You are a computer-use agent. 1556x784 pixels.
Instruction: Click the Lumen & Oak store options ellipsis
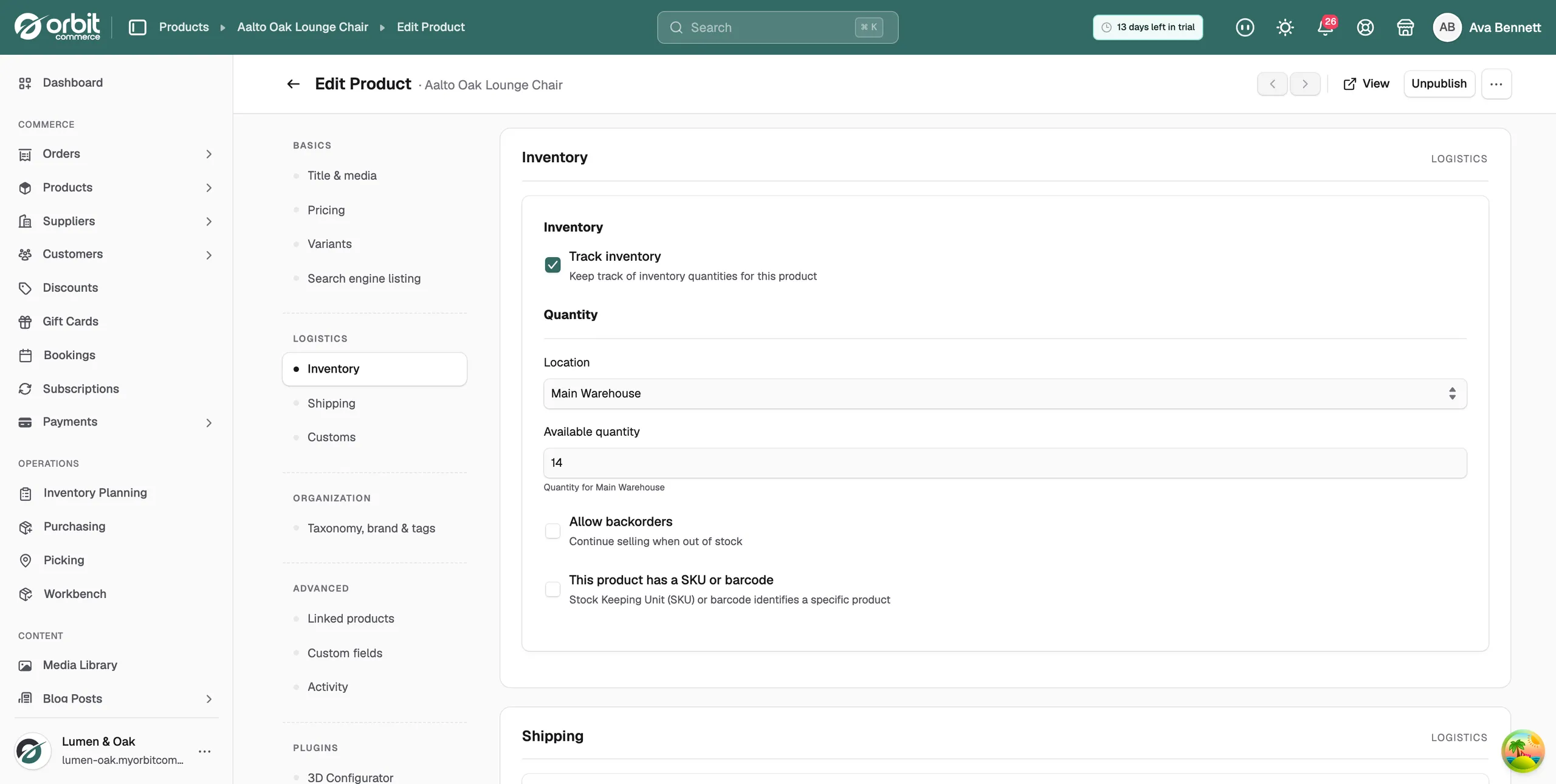pos(205,751)
